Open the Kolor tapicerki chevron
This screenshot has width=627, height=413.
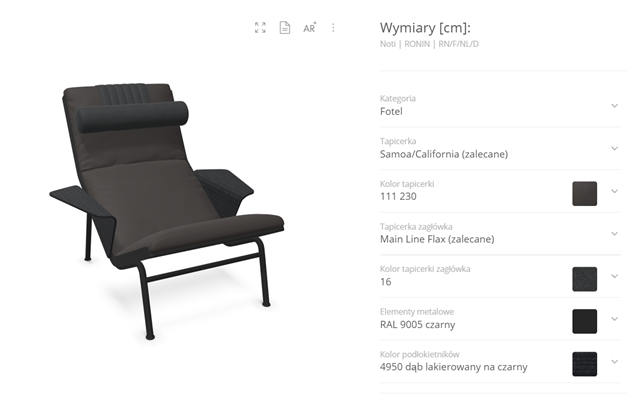615,191
